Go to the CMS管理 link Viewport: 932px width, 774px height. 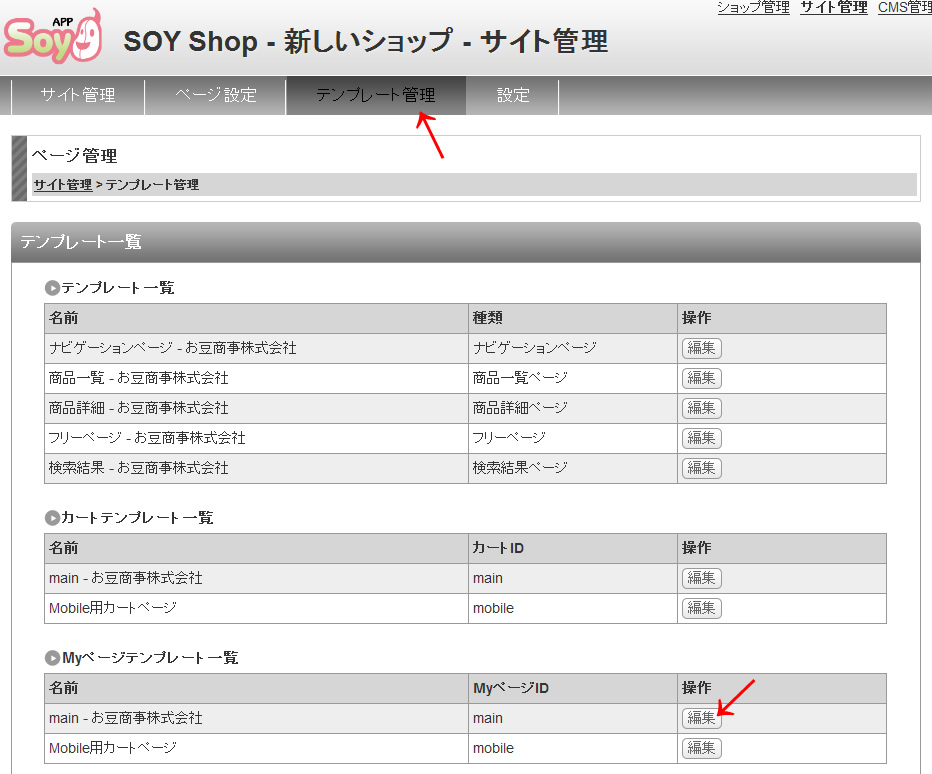click(905, 7)
